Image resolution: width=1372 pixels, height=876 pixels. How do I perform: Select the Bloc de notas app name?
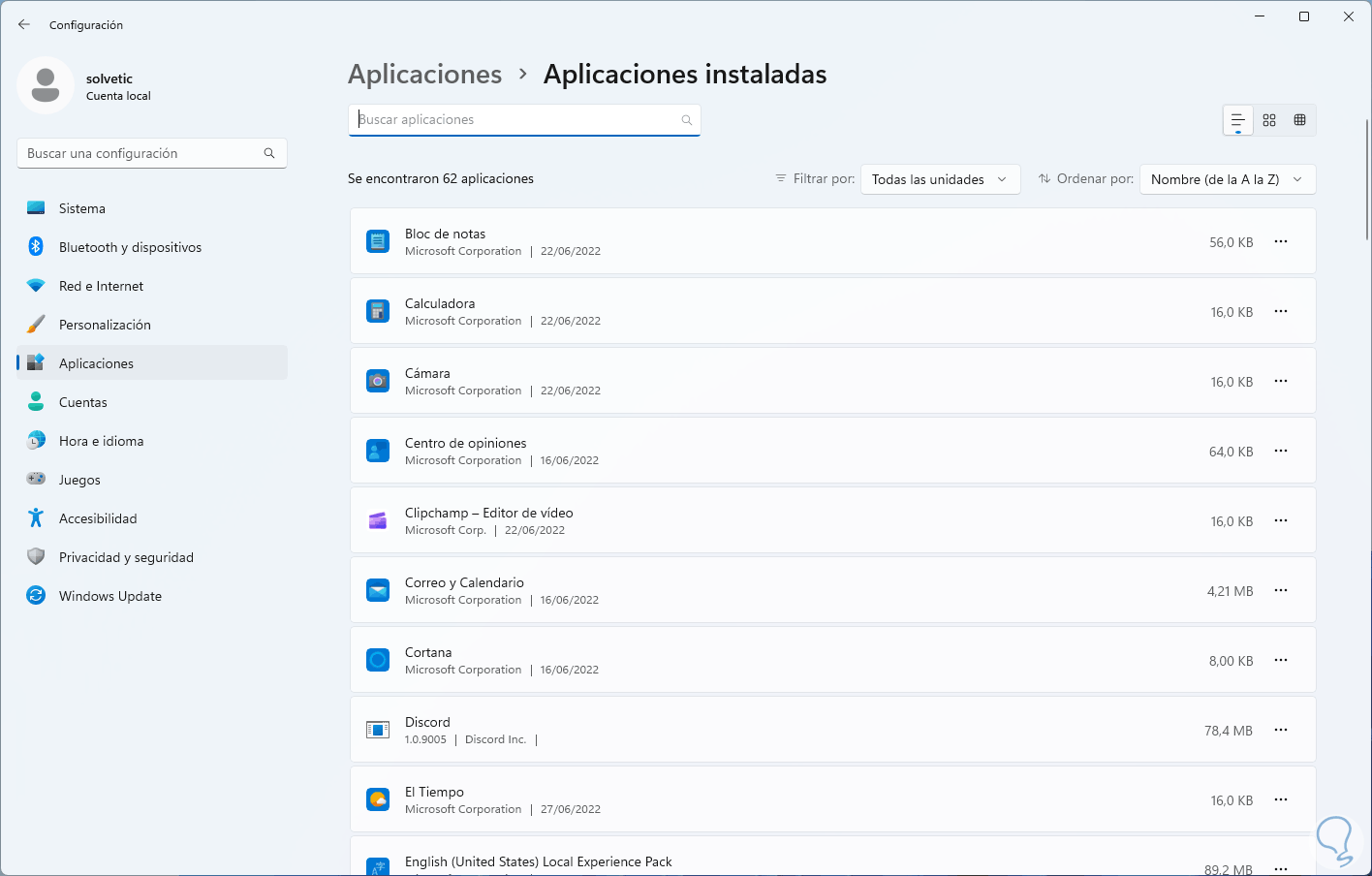pyautogui.click(x=445, y=234)
